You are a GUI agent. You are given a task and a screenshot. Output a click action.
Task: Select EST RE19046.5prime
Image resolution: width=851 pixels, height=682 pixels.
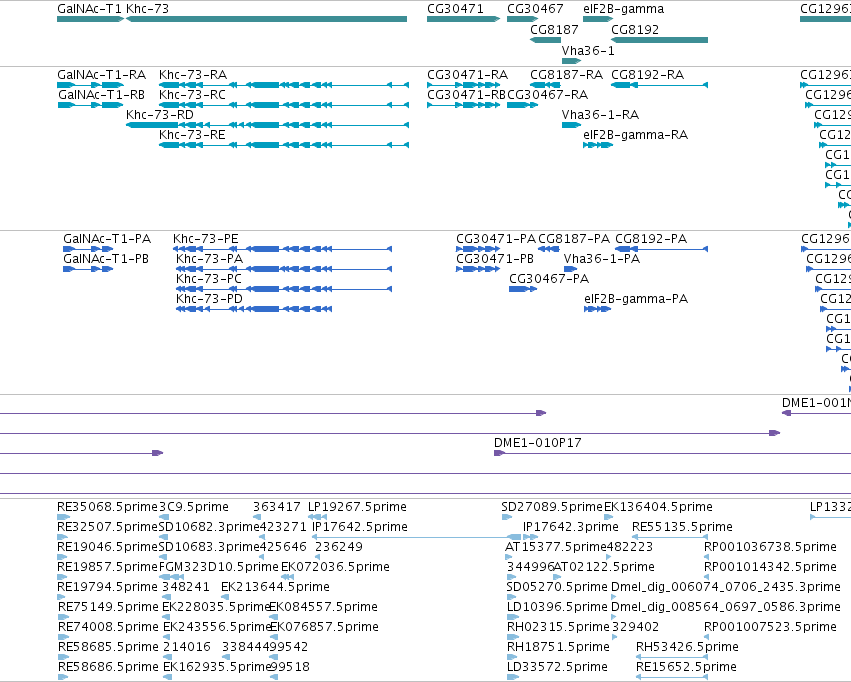point(61,557)
